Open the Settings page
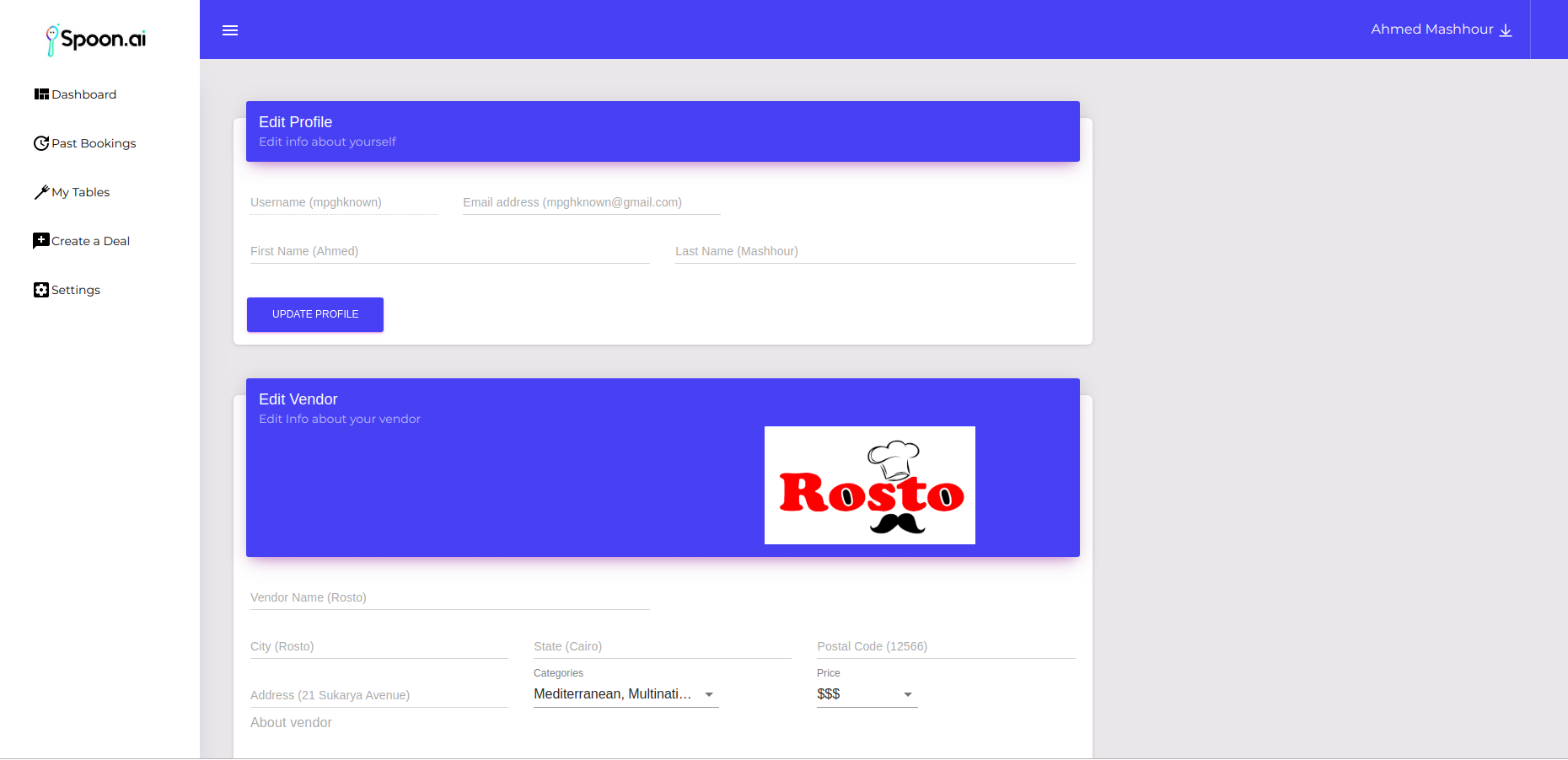 click(75, 290)
